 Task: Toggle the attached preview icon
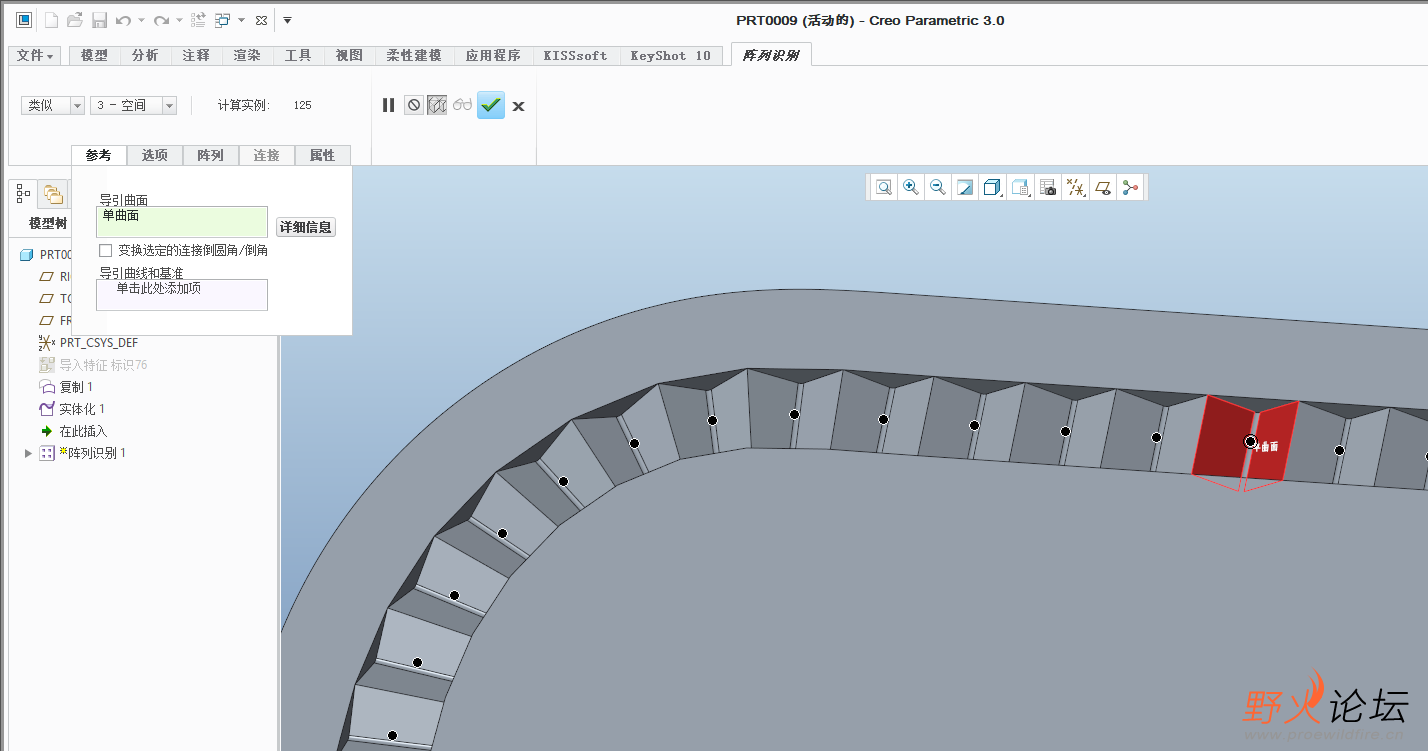[x=437, y=105]
